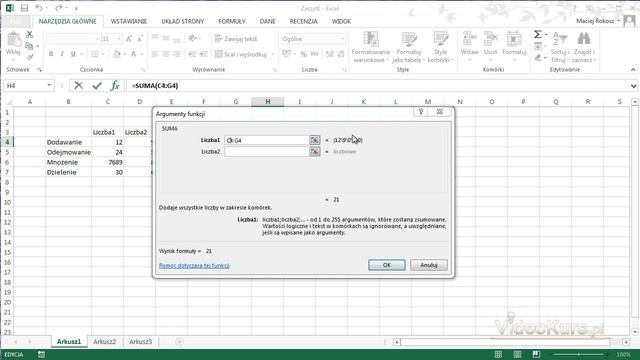640x360 pixels.
Task: Switch to Page Layout view in status bar
Action: pos(517,354)
